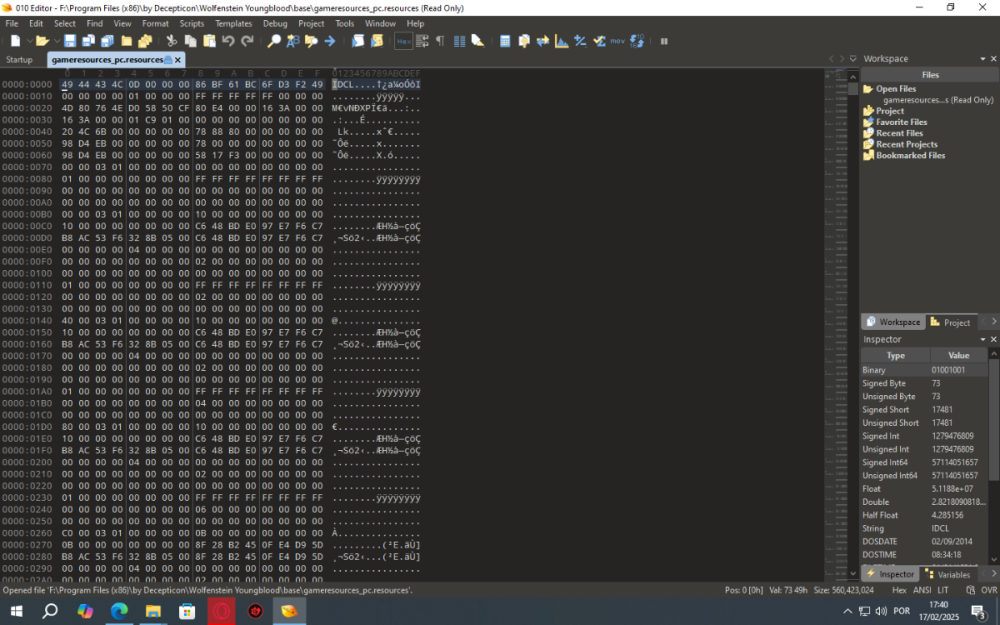
Task: Switch to the Startup tab
Action: [x=19, y=60]
